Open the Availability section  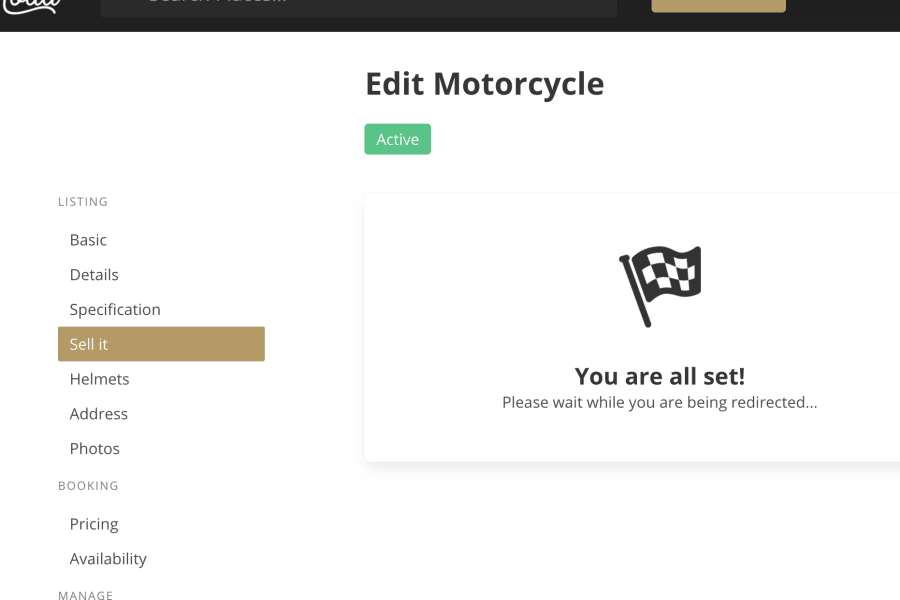point(108,559)
